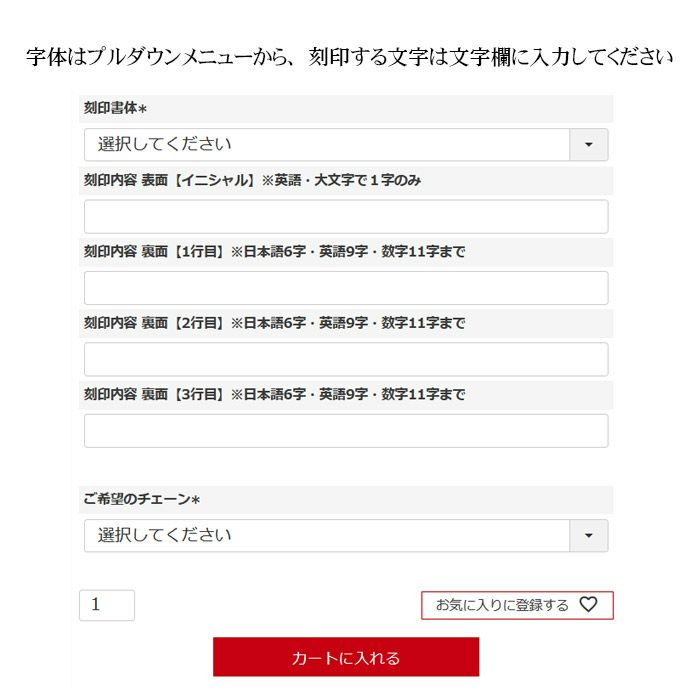700x700 pixels.
Task: Click the 刻印内容 裏面【2行目】 label
Action: click(275, 323)
